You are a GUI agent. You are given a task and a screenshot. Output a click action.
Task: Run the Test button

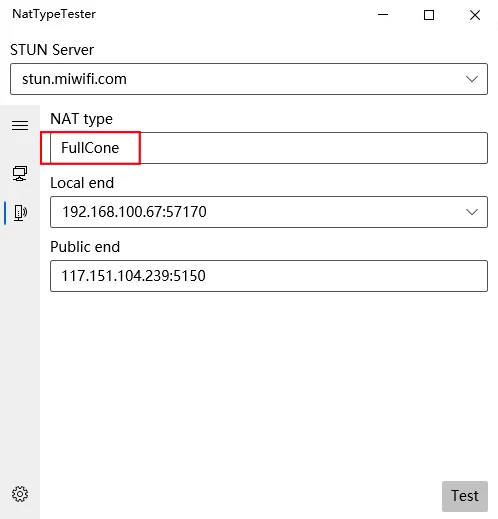(465, 496)
